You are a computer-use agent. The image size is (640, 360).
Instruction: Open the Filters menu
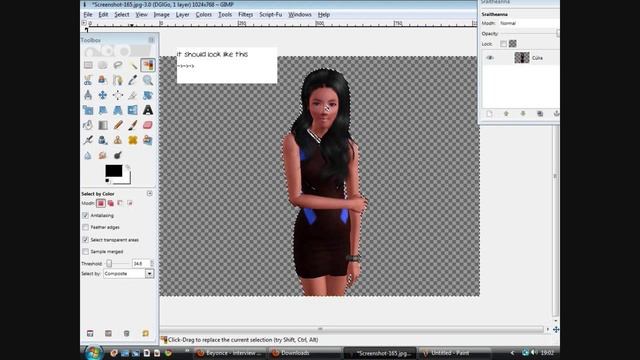point(245,15)
